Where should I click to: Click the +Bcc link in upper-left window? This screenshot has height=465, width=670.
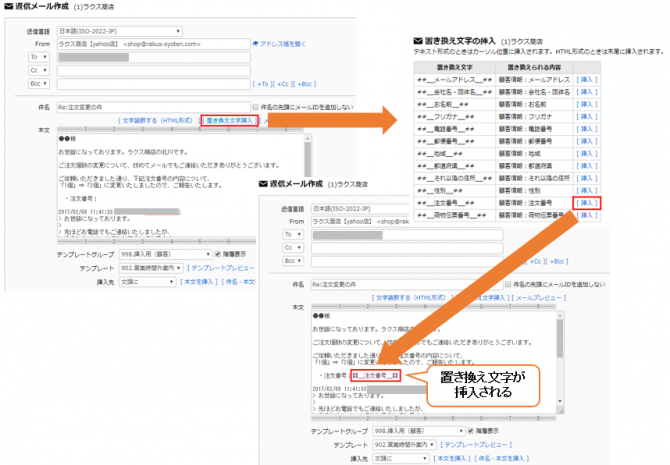click(x=305, y=84)
